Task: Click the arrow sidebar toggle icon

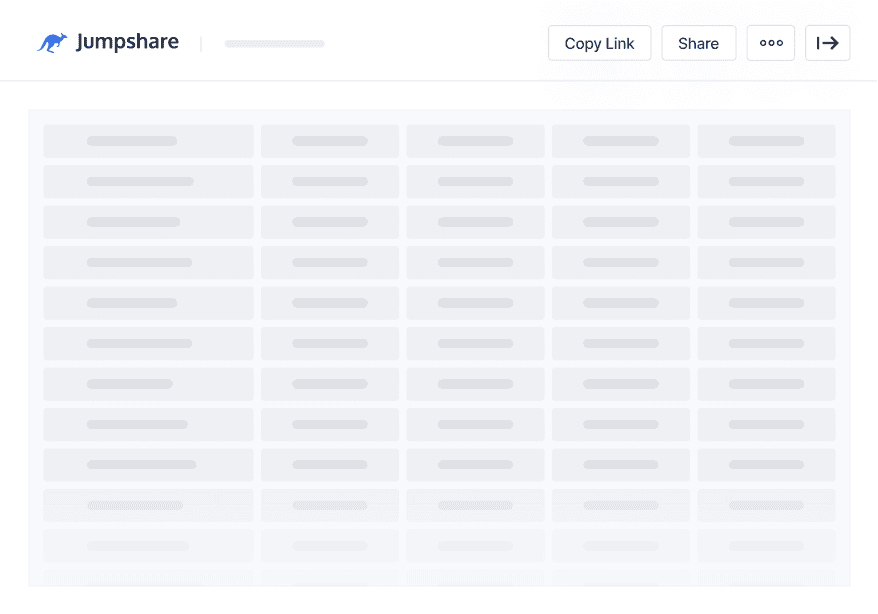Action: (827, 43)
